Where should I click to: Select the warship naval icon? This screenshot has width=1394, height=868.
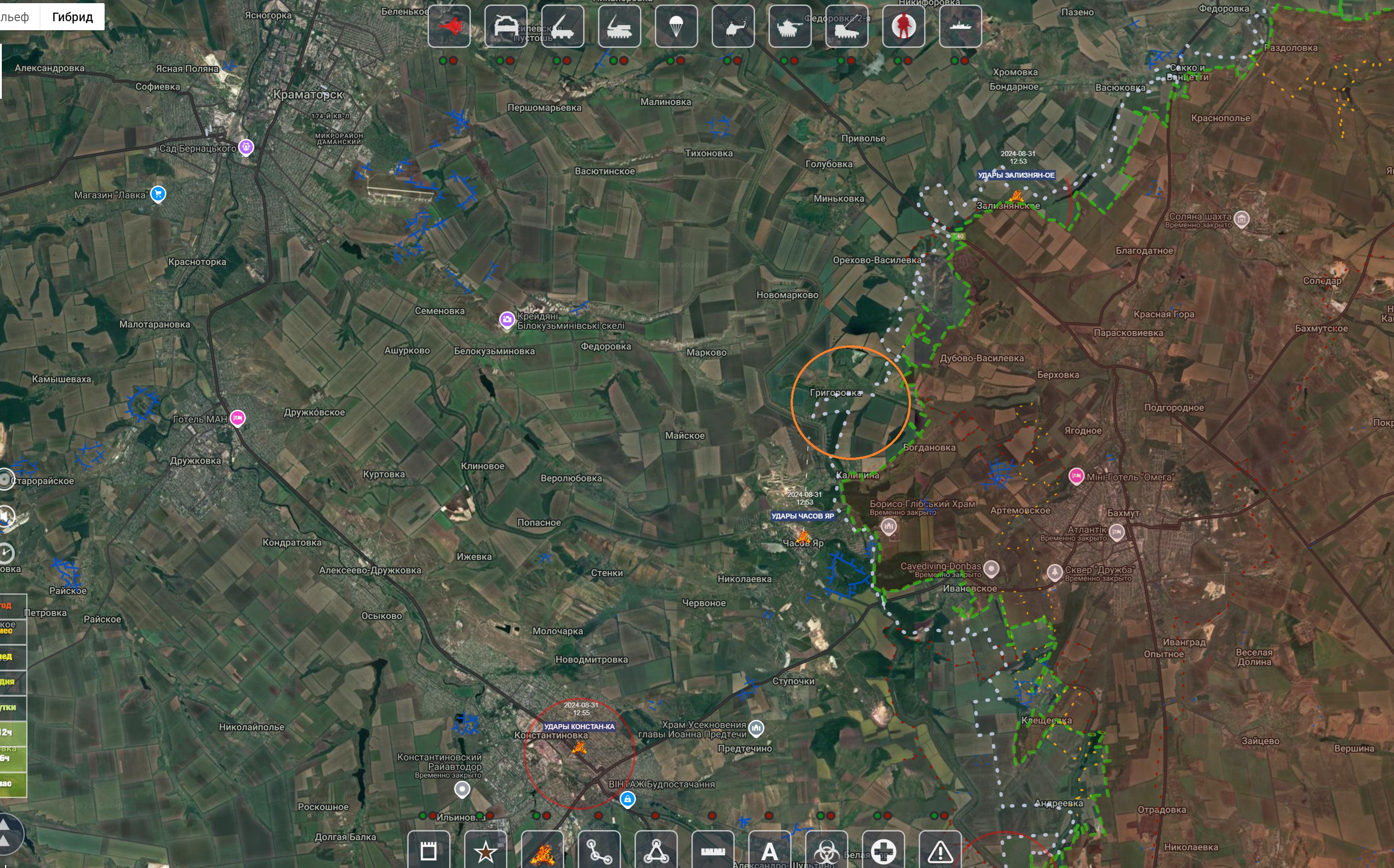point(960,27)
